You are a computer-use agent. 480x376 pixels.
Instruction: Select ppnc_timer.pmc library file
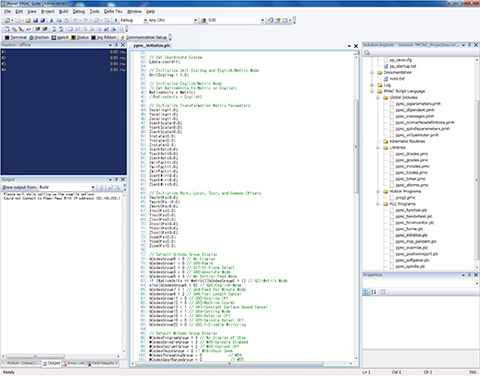coord(410,179)
